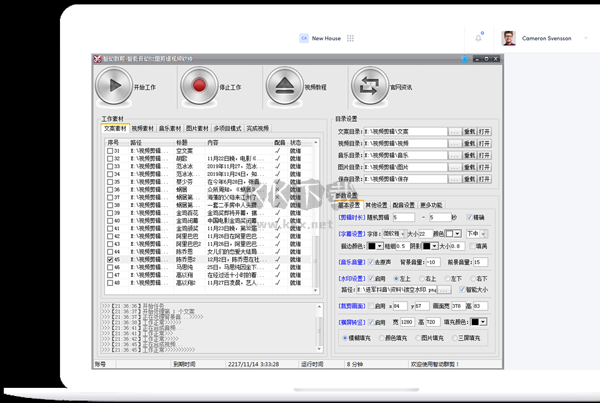Viewport: 600px width, 403px height.
Task: Tick the checkbox for row 31
Action: tap(109, 151)
